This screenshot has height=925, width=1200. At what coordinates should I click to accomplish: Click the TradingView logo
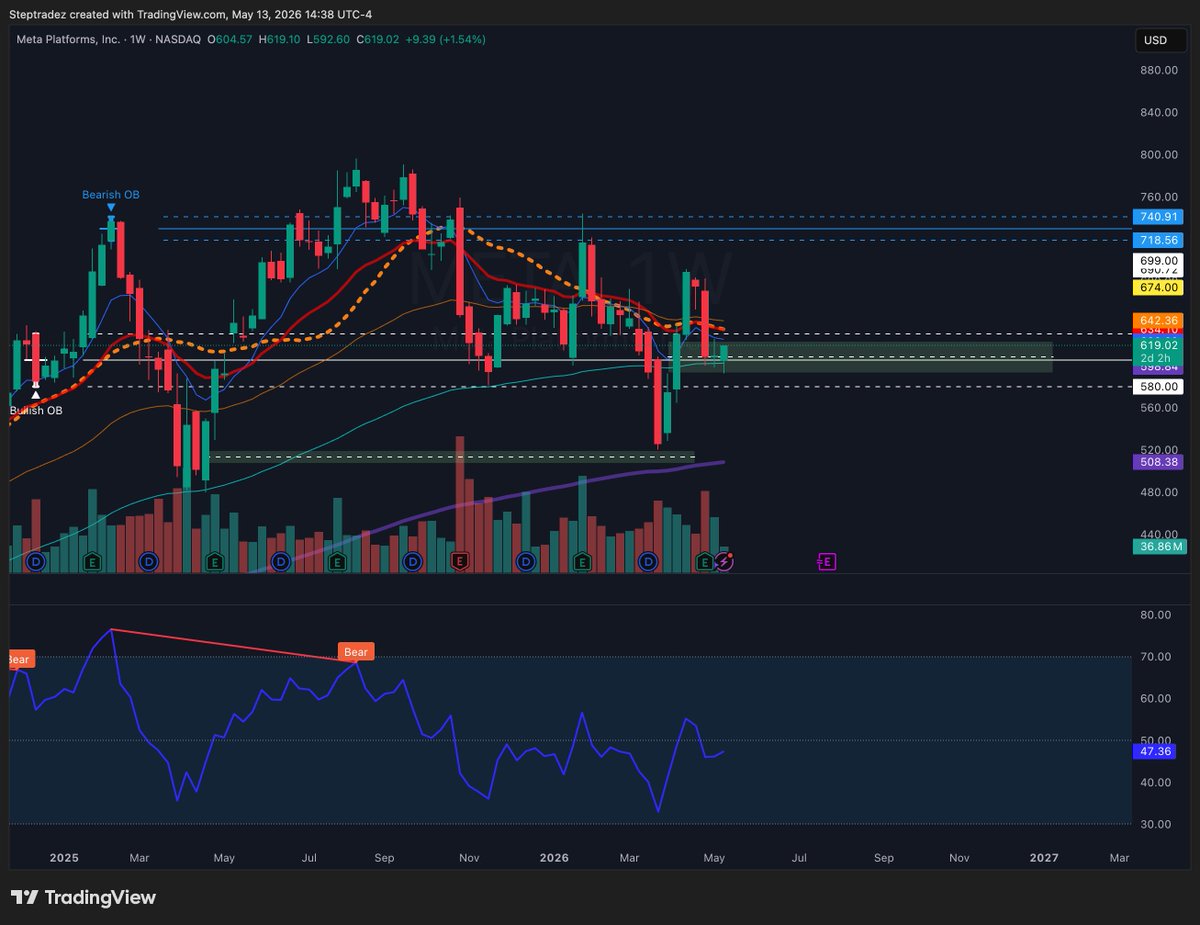click(x=83, y=897)
